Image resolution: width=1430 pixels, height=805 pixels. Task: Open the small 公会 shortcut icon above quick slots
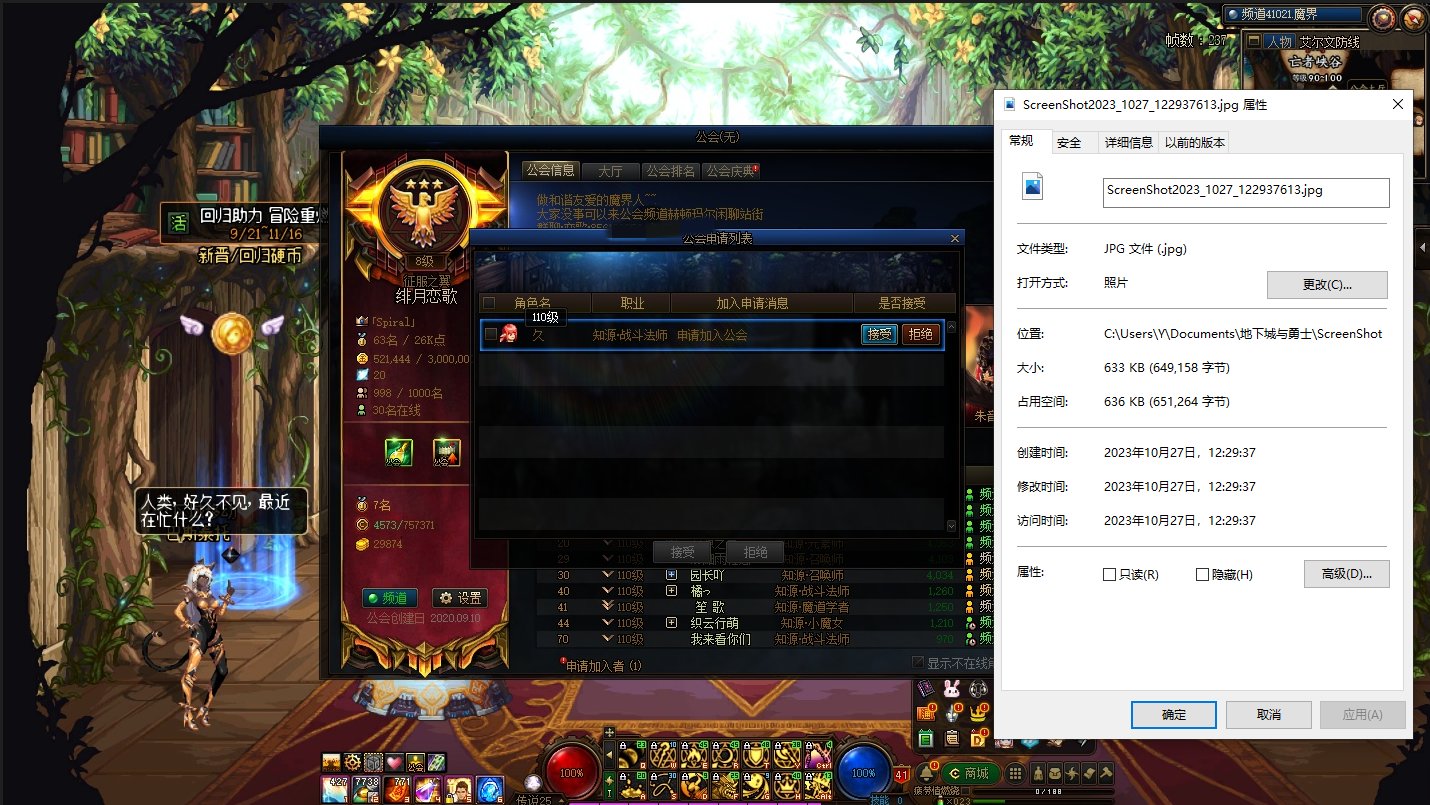click(x=415, y=763)
